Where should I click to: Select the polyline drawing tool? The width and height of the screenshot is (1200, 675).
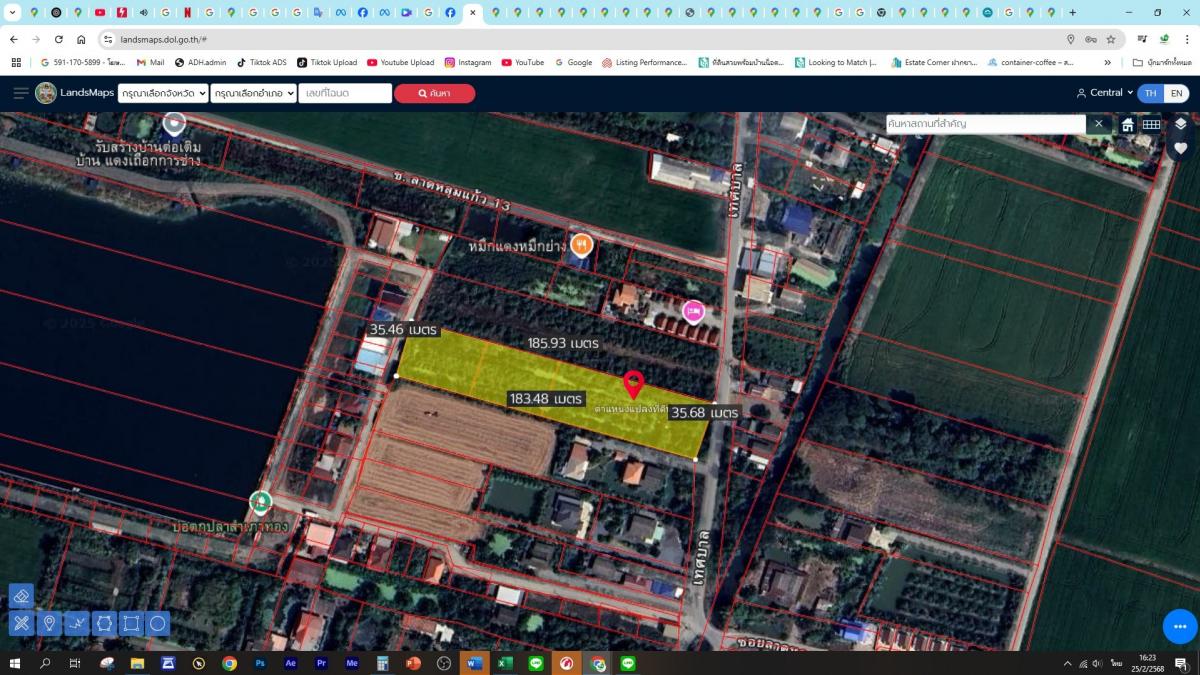(x=77, y=624)
